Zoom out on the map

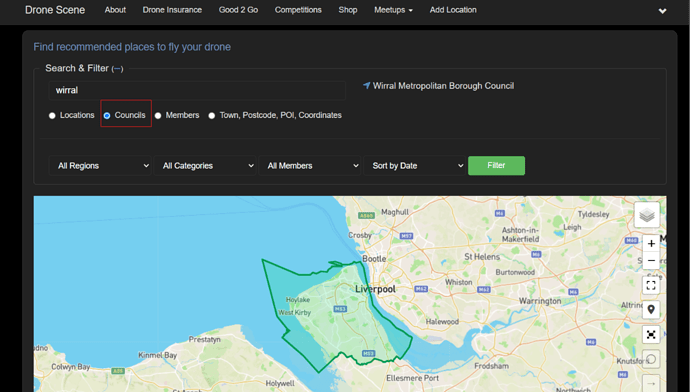(x=651, y=260)
